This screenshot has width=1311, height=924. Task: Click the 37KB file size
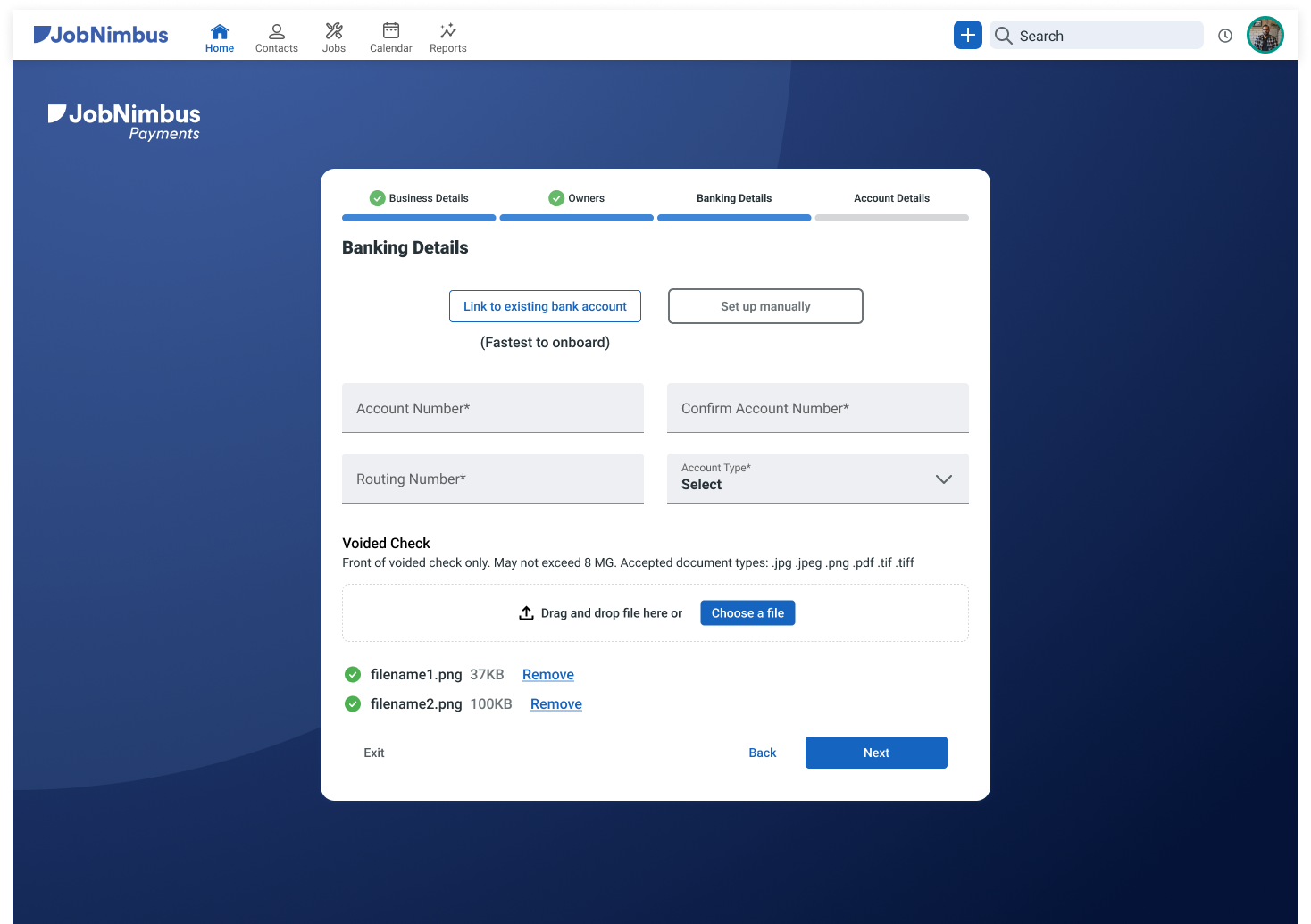point(488,675)
